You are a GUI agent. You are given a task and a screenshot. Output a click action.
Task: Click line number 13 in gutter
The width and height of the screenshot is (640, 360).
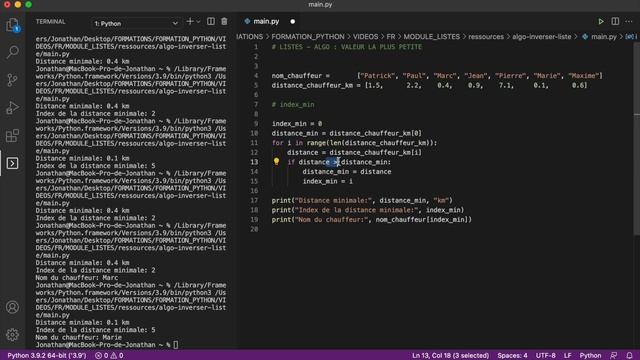coord(254,162)
